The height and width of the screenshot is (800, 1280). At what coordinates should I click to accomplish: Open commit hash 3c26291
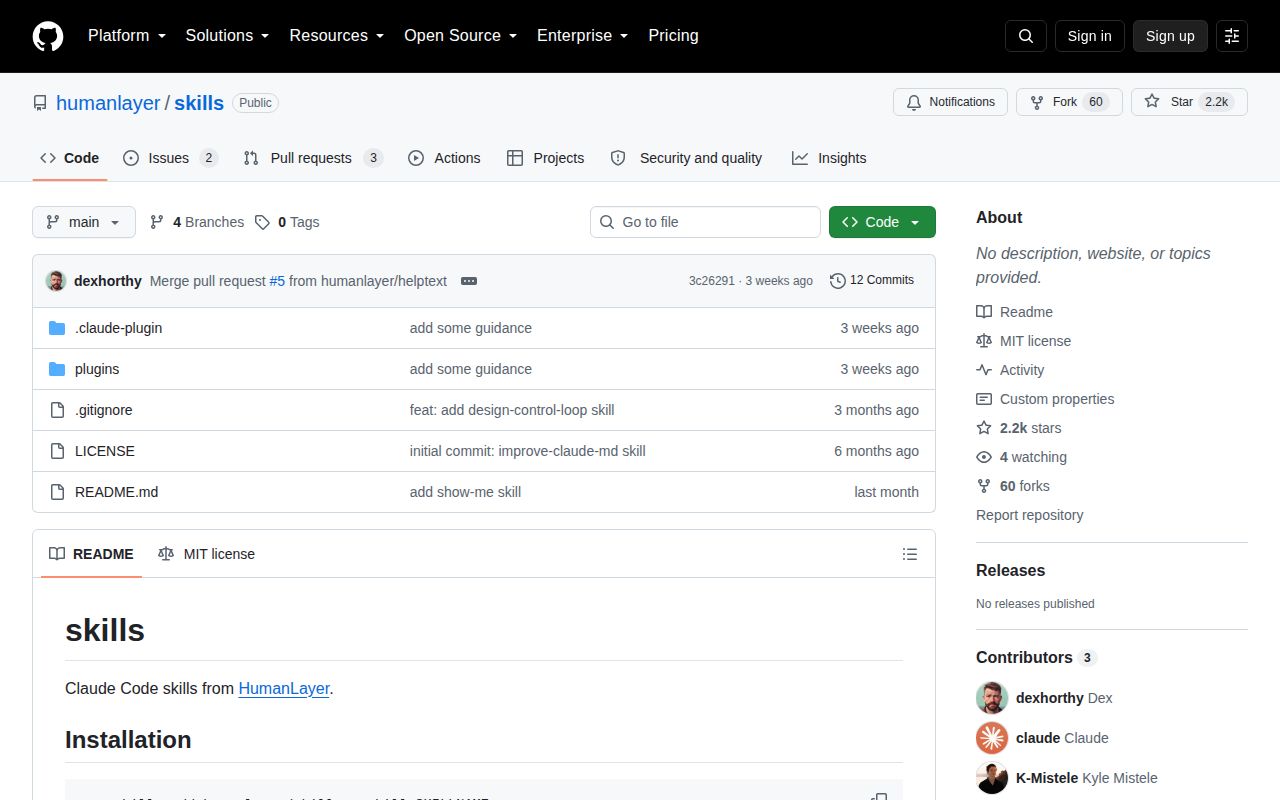click(x=712, y=281)
